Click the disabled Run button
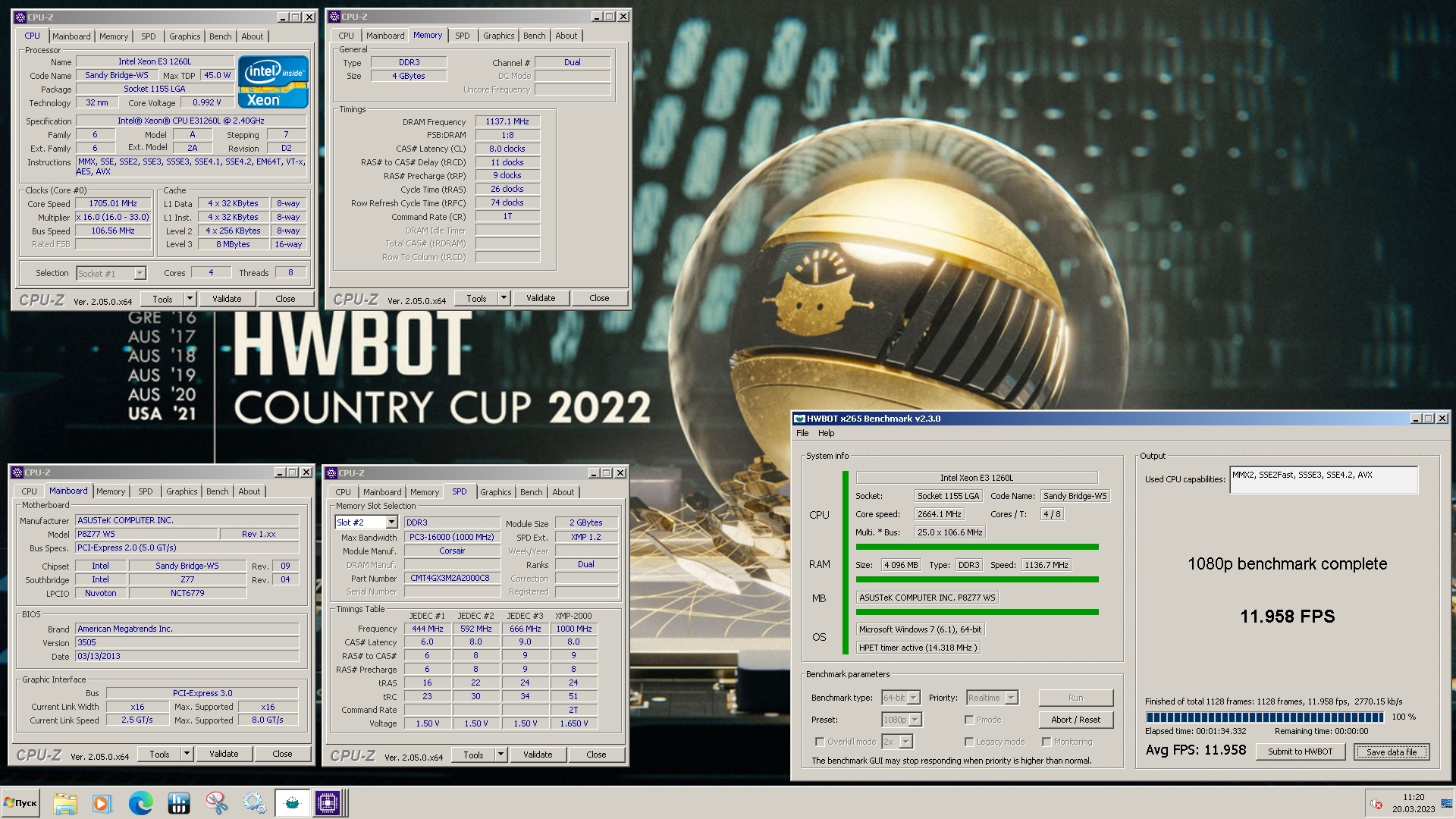Image resolution: width=1456 pixels, height=819 pixels. [x=1075, y=698]
